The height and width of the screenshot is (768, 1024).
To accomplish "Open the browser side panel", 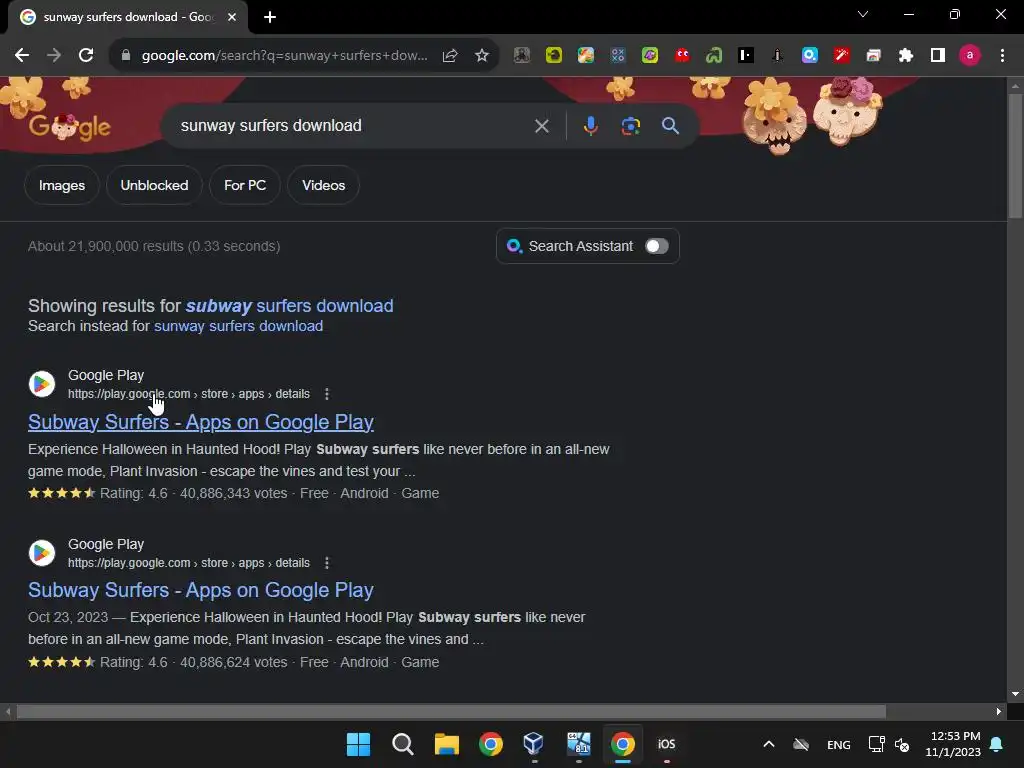I will tap(938, 56).
